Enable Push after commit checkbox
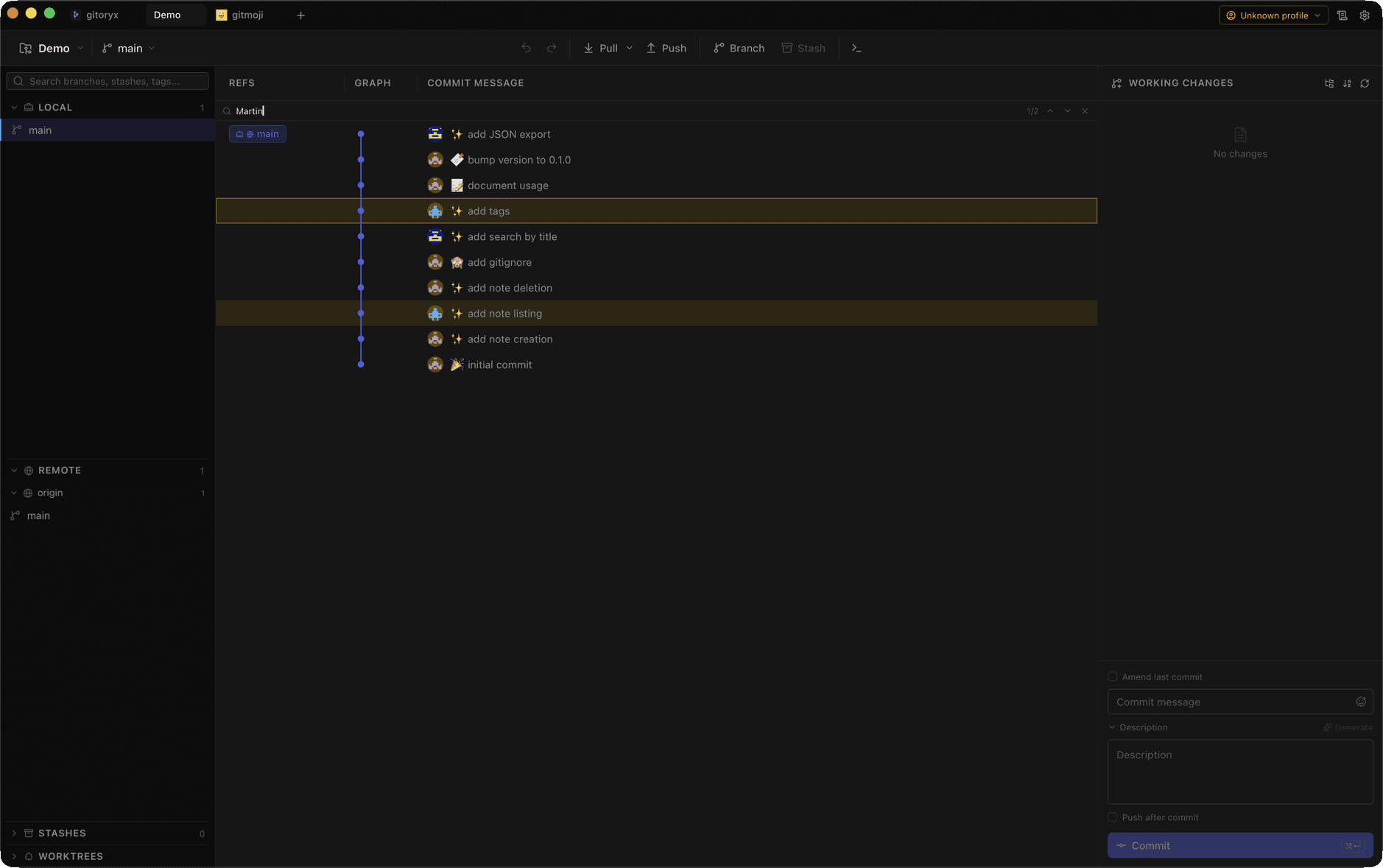 (1113, 817)
